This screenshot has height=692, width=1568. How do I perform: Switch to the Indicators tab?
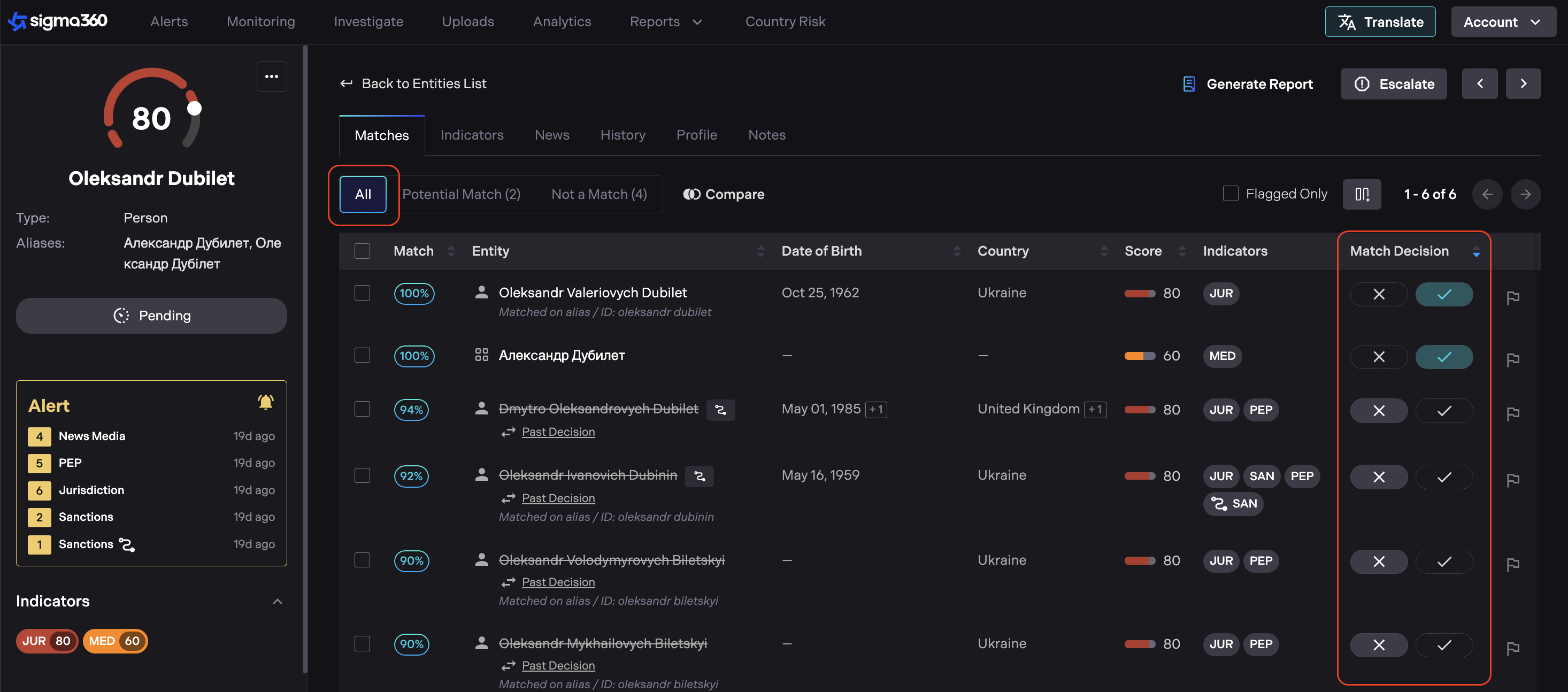[472, 135]
